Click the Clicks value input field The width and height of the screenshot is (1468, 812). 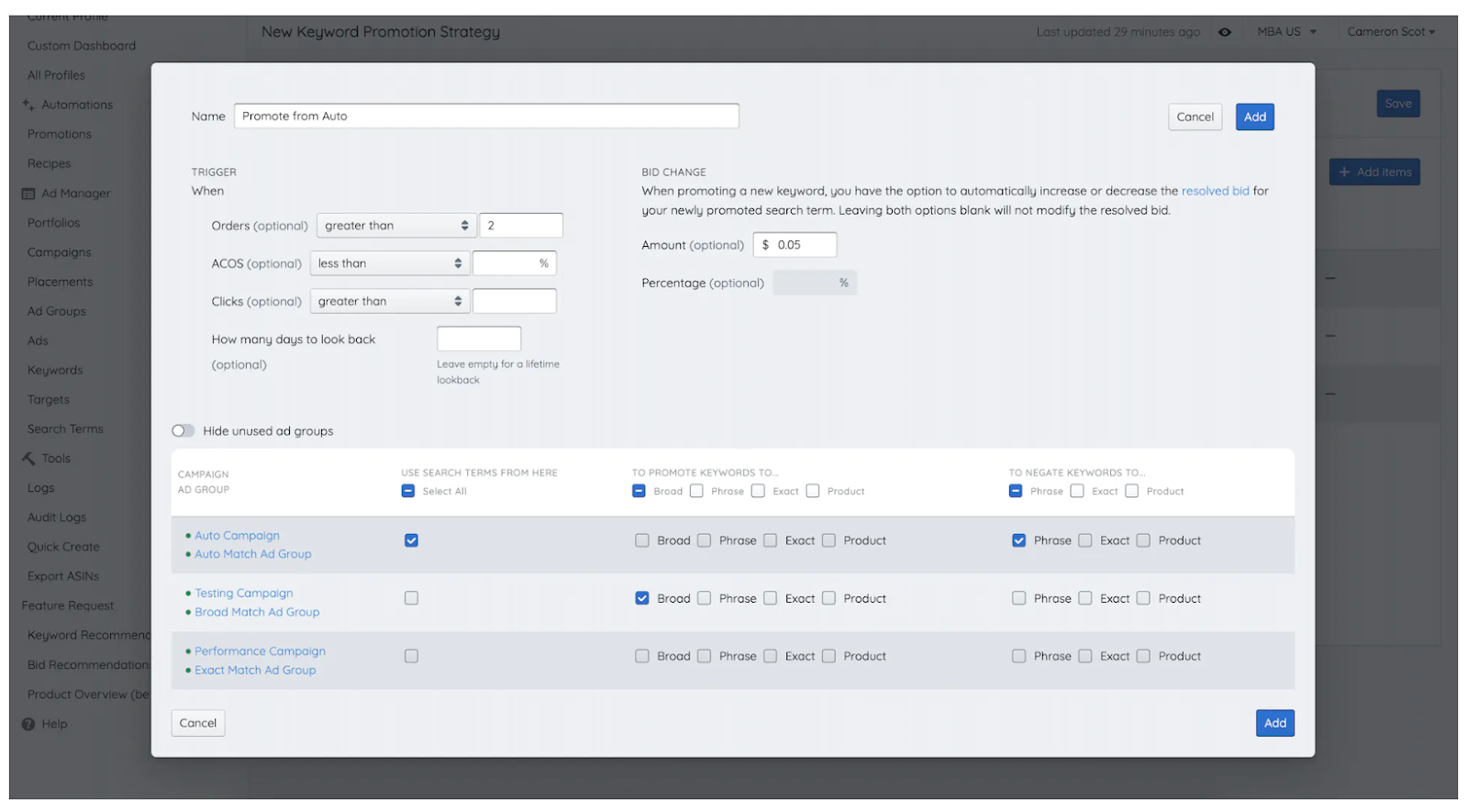pyautogui.click(x=515, y=301)
